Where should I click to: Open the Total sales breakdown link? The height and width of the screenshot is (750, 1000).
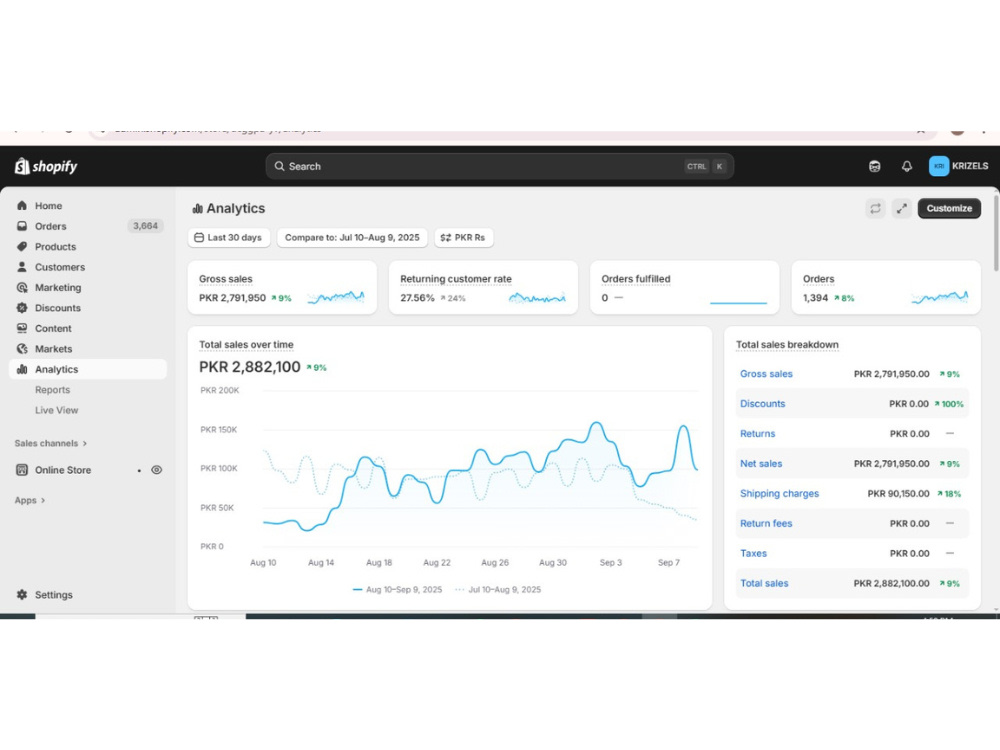[764, 584]
